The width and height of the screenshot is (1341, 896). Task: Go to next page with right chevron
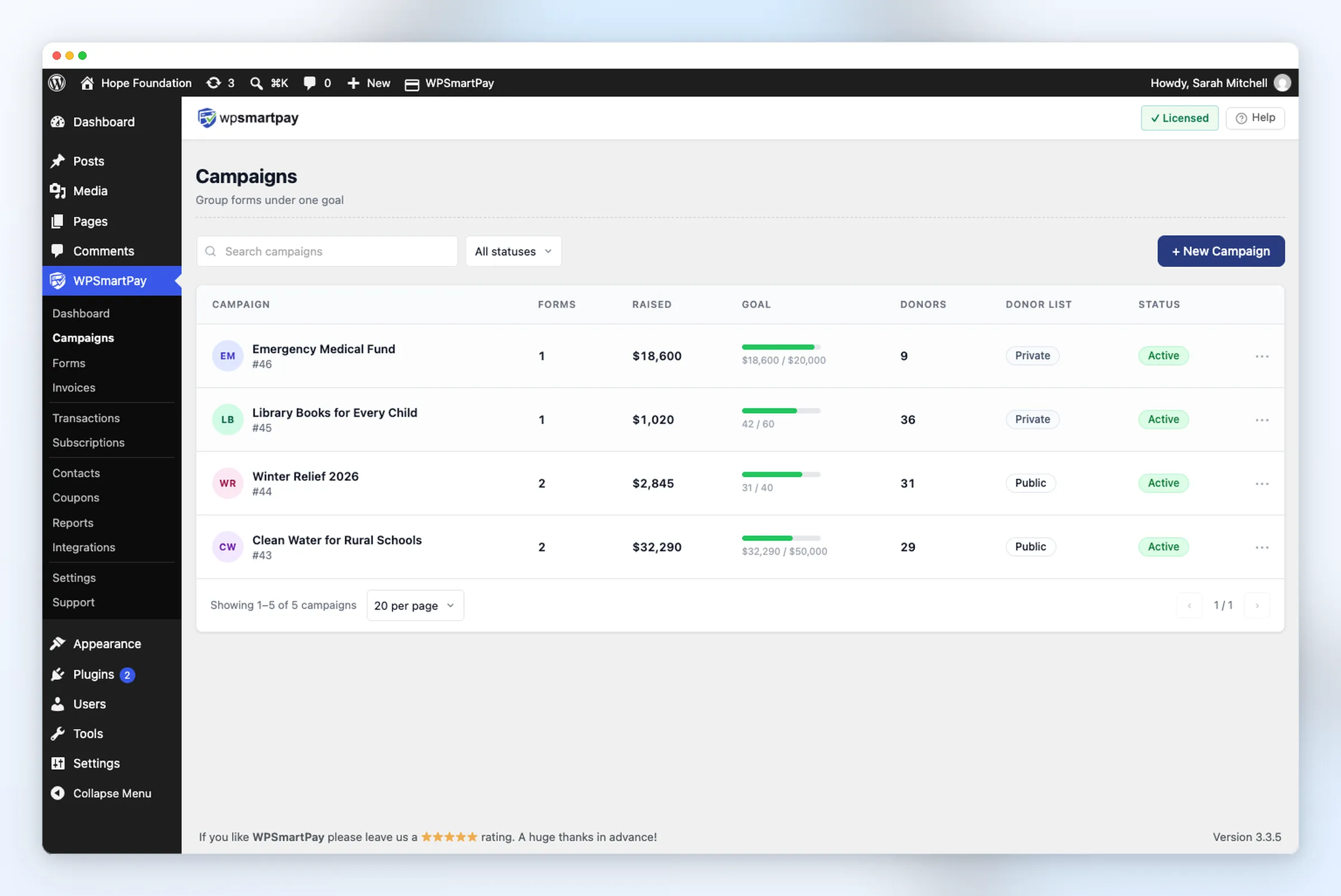coord(1257,605)
